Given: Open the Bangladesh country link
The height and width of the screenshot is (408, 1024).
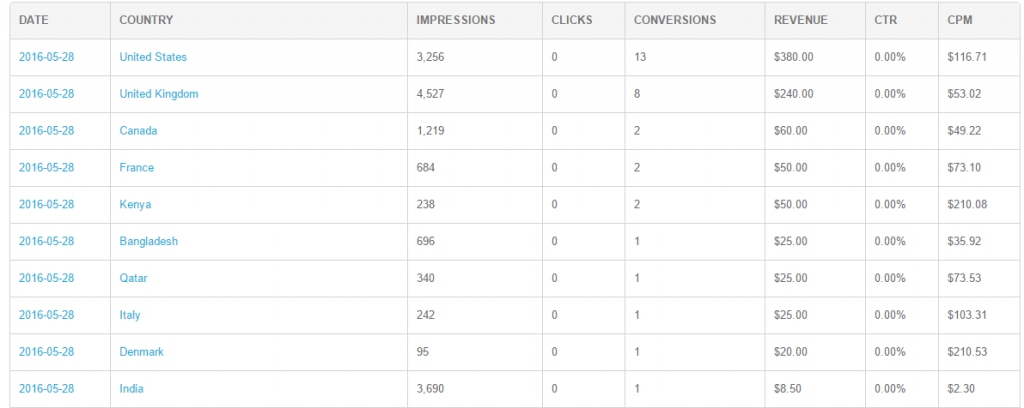Looking at the screenshot, I should click(x=148, y=241).
